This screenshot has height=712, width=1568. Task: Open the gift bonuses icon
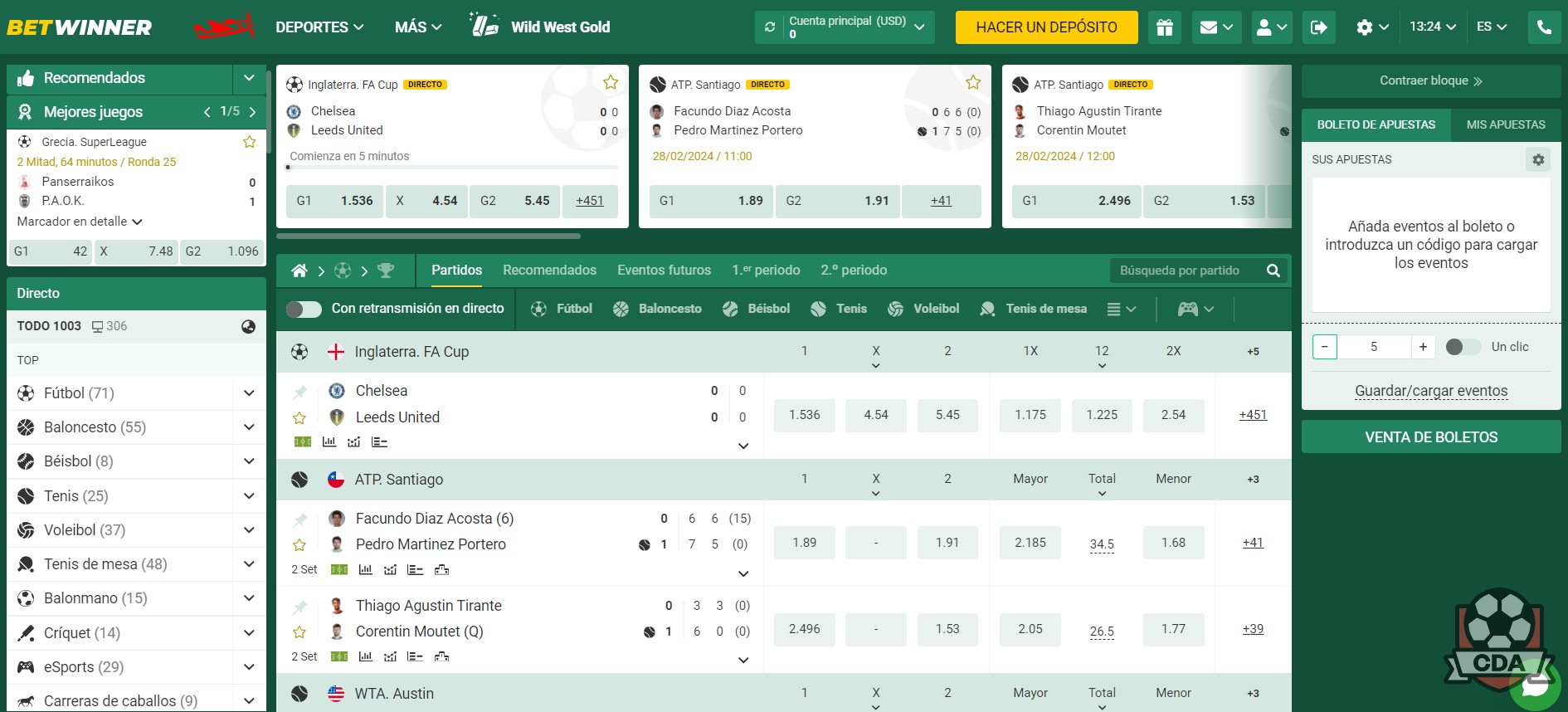(1165, 27)
